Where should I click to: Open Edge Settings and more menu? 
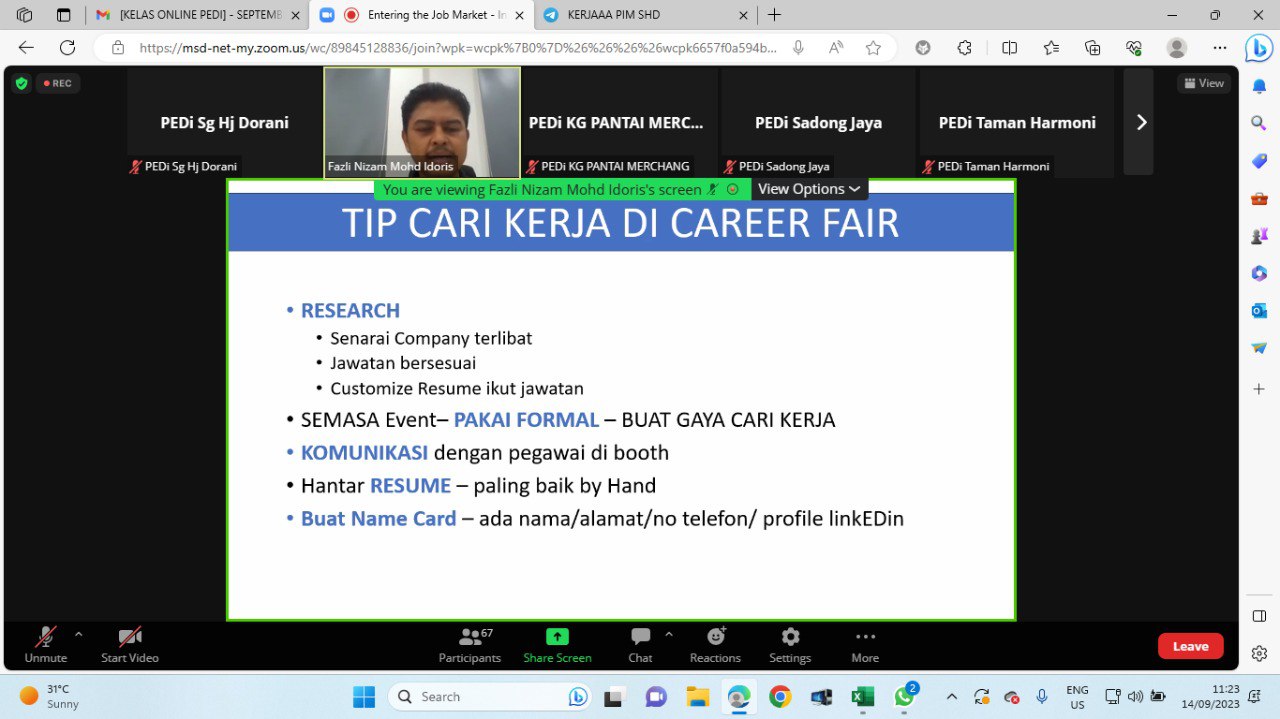[x=1220, y=47]
